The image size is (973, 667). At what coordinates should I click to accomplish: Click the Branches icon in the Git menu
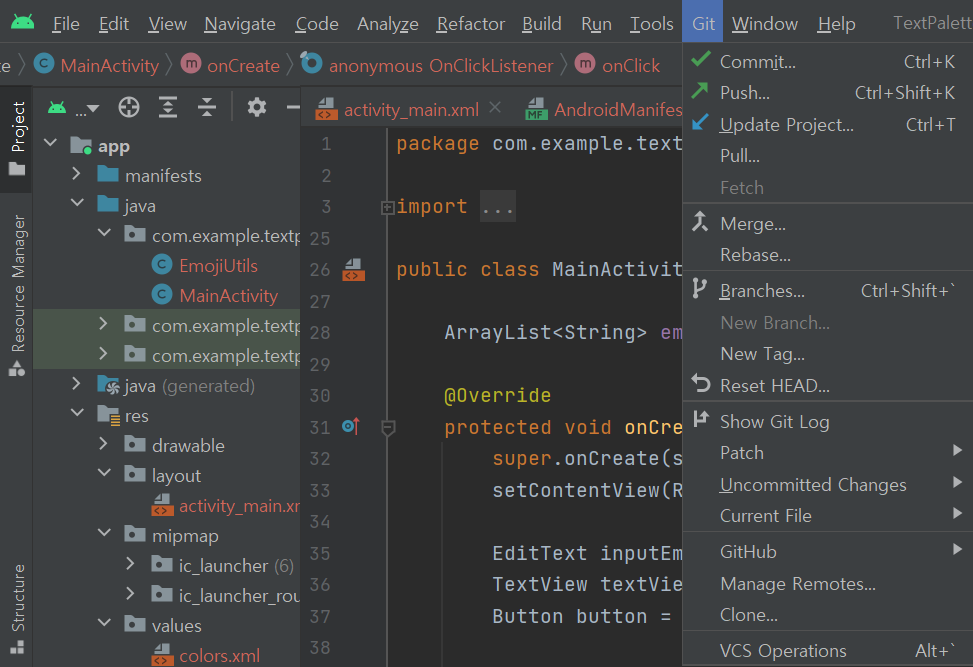(699, 289)
